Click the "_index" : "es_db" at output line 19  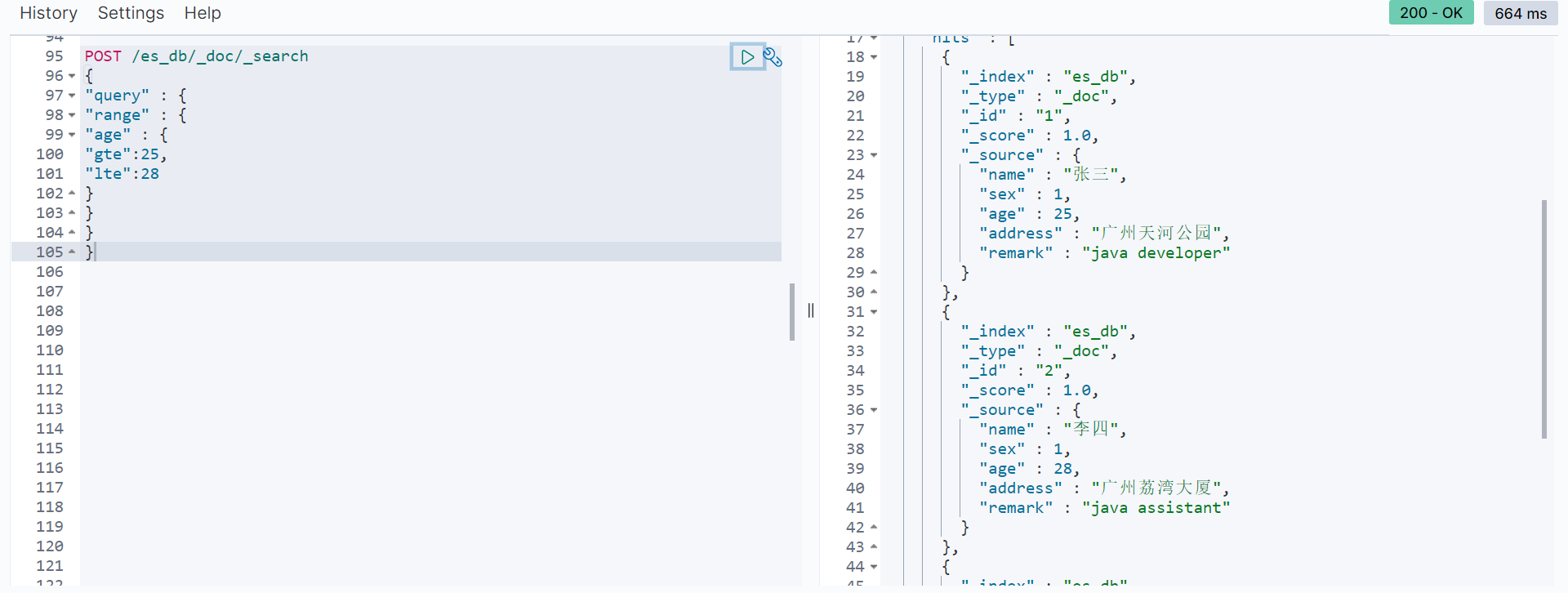[1048, 77]
